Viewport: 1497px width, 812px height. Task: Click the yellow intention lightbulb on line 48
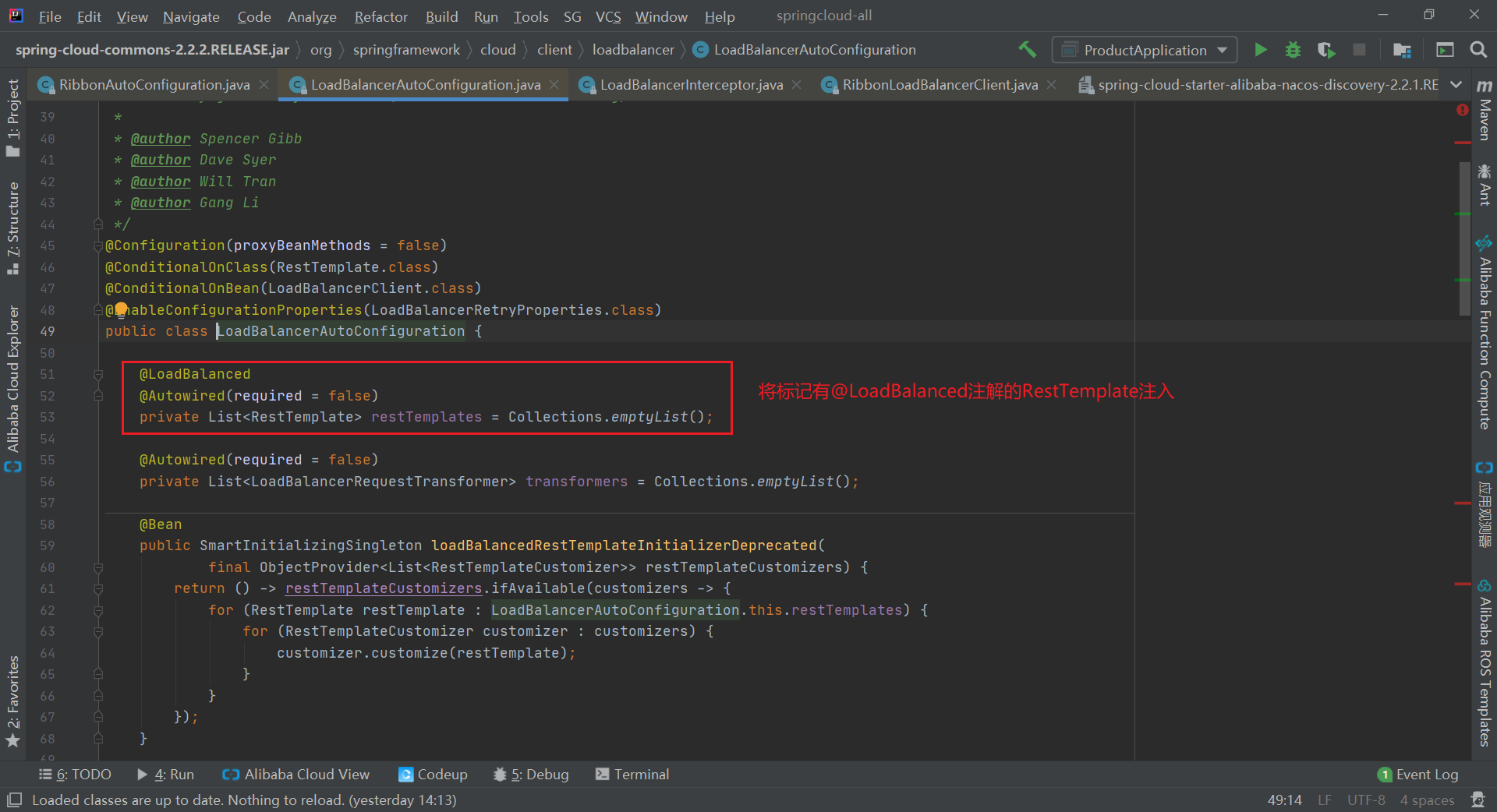(x=121, y=309)
